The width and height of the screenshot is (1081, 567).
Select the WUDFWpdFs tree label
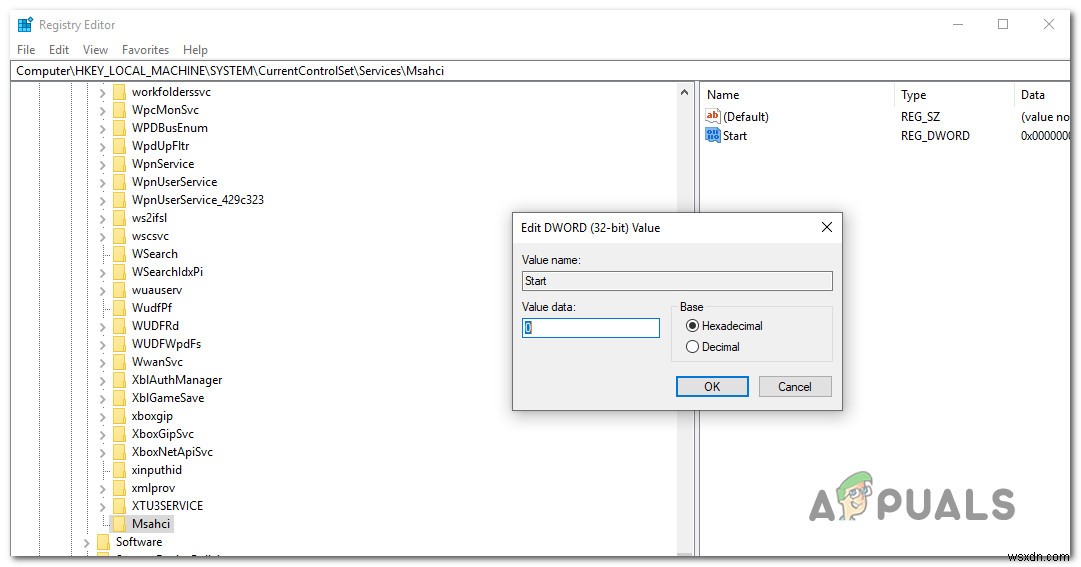point(166,344)
